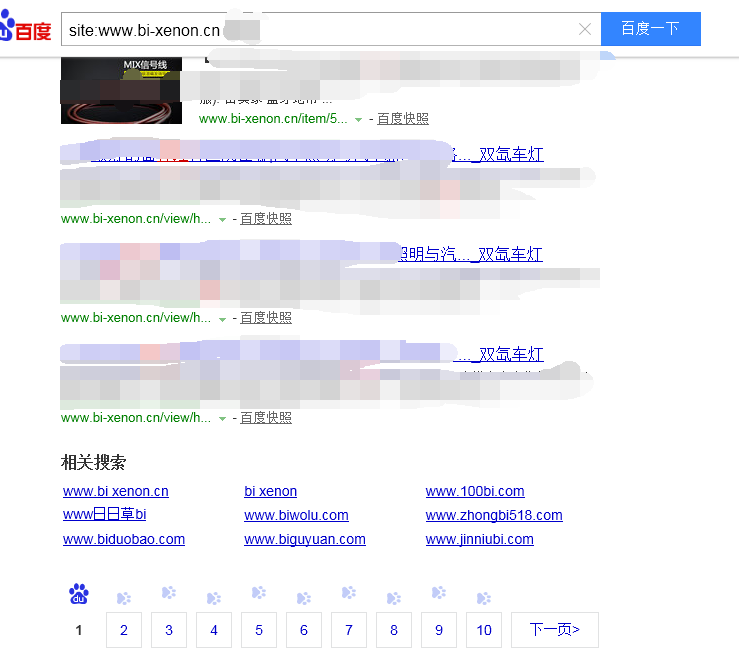Expand dropdown arrow of last result URL
This screenshot has width=739, height=653.
[x=222, y=418]
